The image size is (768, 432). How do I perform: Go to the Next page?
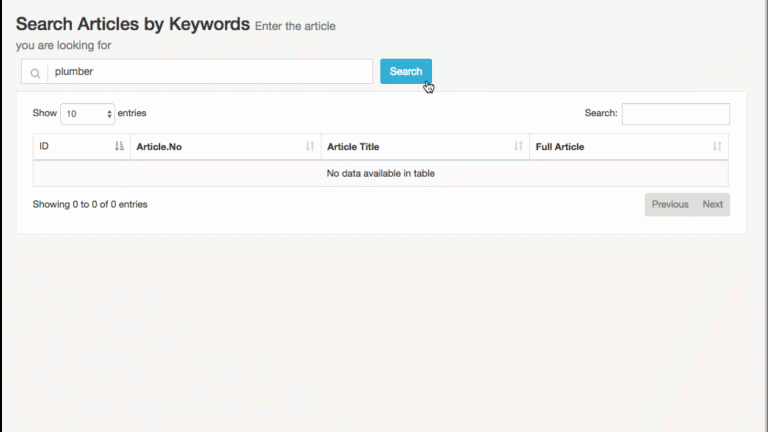click(712, 204)
